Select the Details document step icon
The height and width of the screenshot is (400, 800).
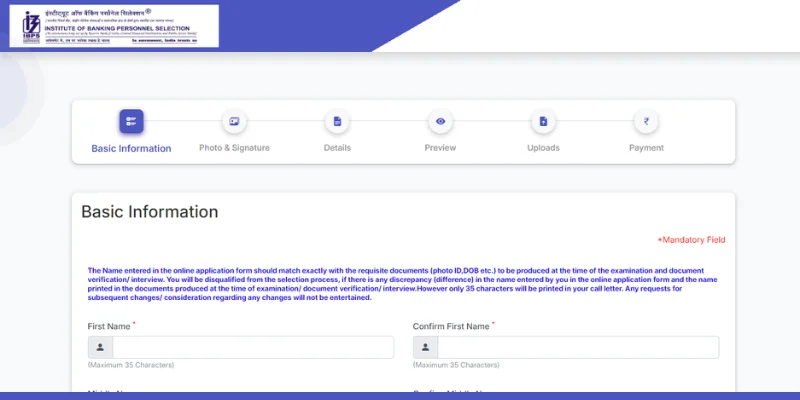337,121
